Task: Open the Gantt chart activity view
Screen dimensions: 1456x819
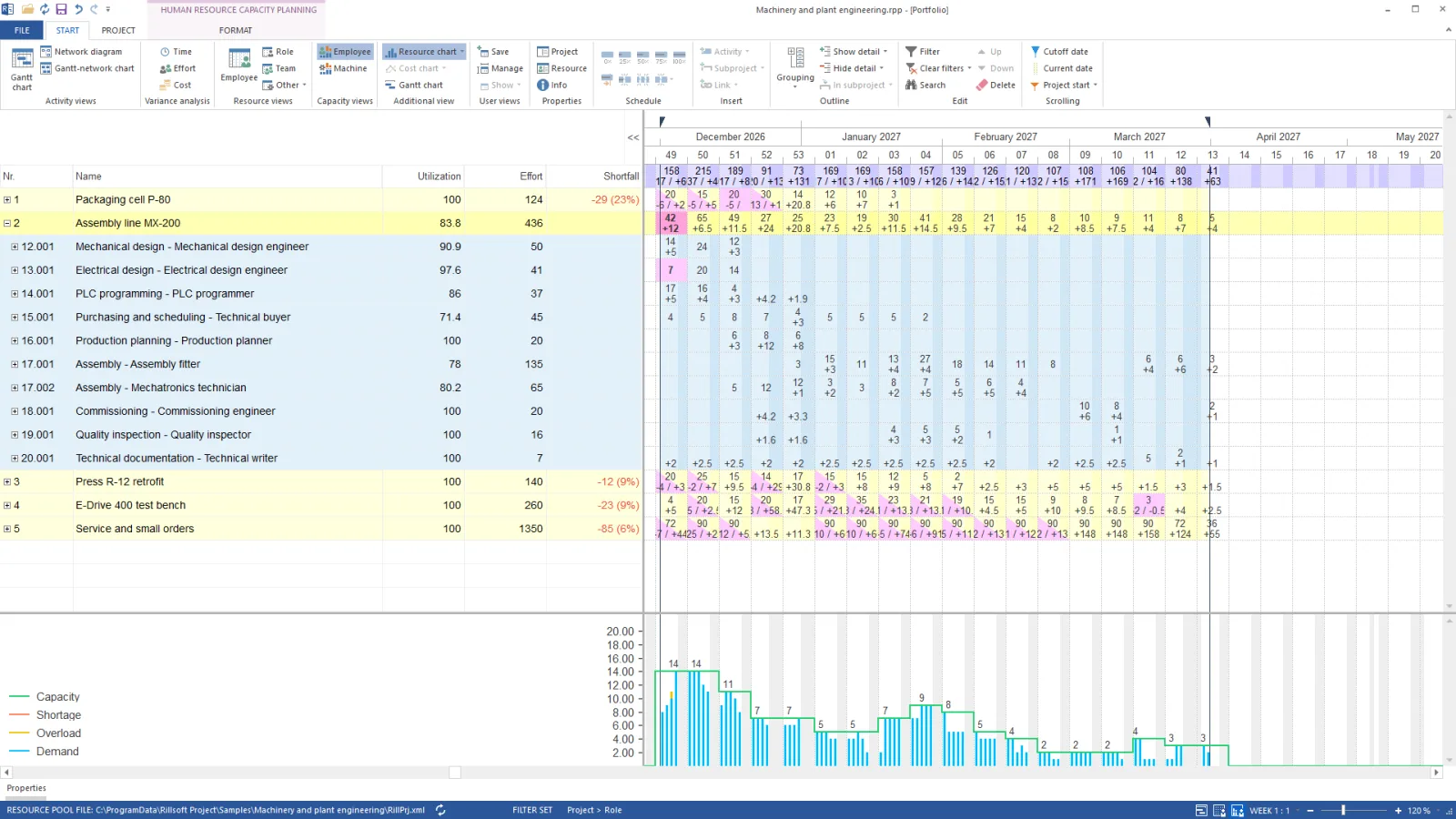Action: click(22, 69)
